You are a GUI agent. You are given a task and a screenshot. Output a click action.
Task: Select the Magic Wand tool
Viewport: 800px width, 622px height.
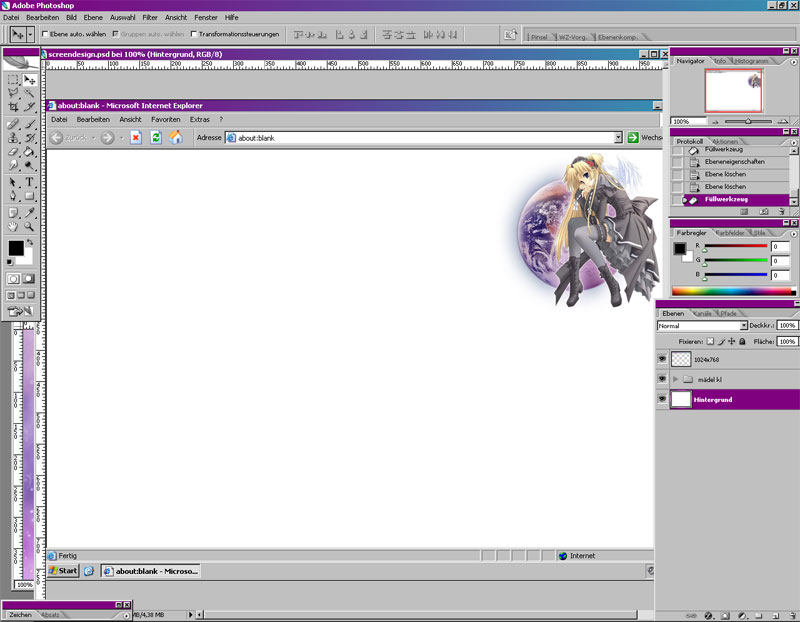pos(30,93)
